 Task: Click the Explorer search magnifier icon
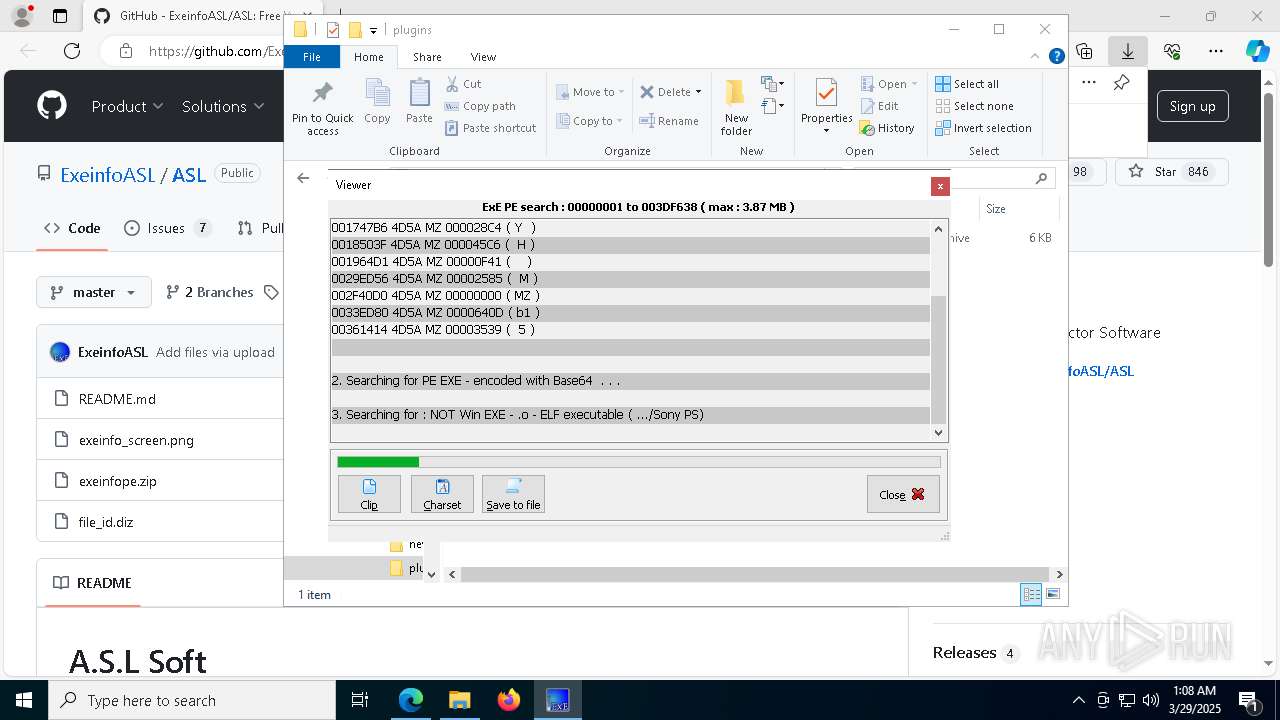(x=1041, y=178)
